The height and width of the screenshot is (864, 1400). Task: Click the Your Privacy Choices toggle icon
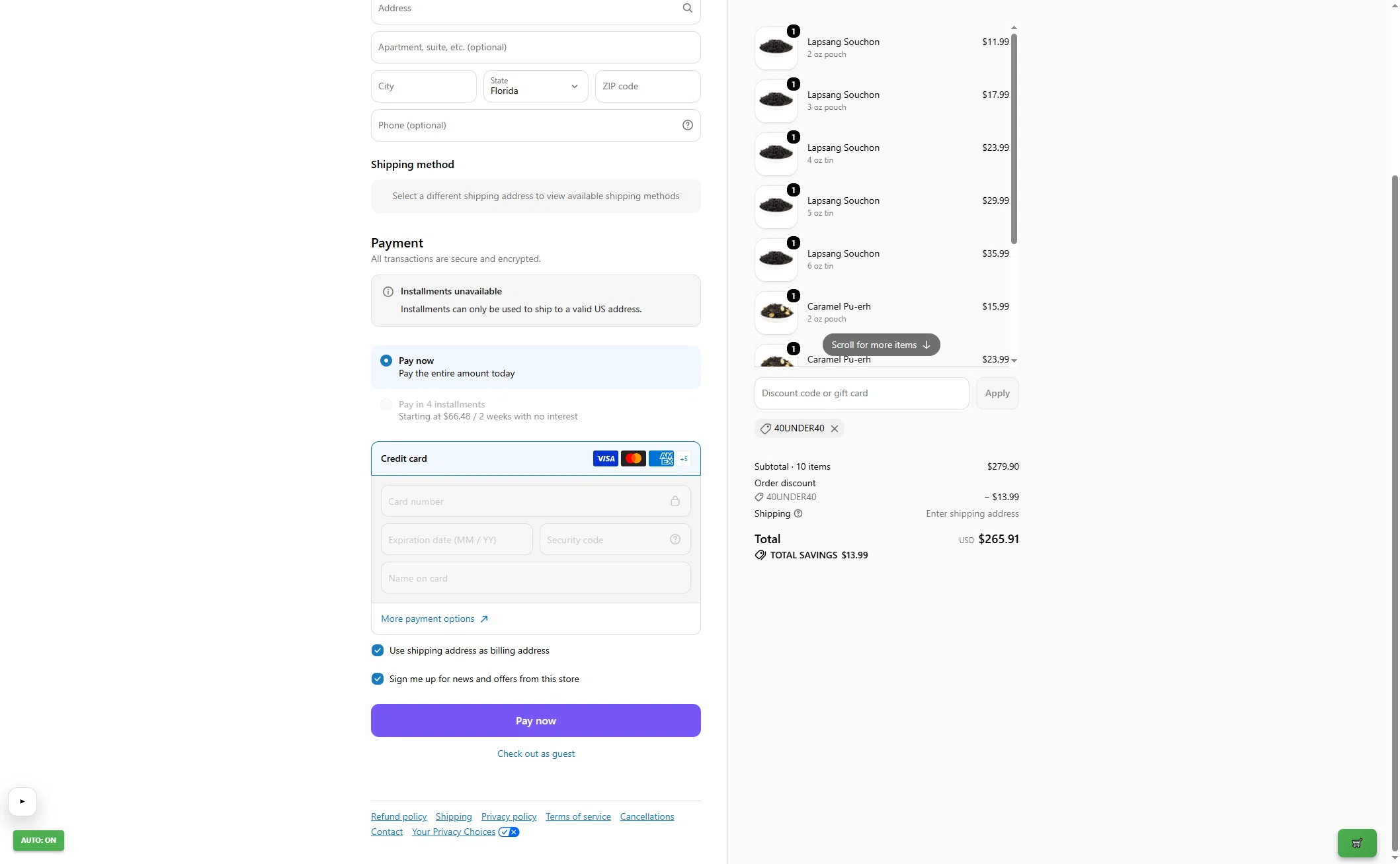pos(509,832)
